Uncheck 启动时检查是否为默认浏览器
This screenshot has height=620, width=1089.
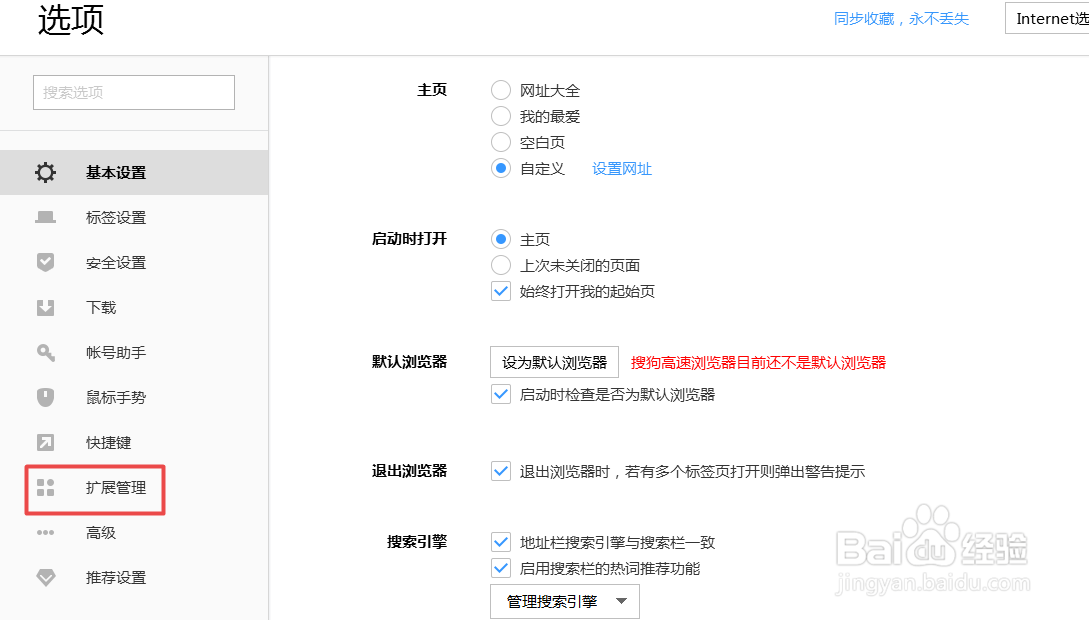[x=500, y=394]
